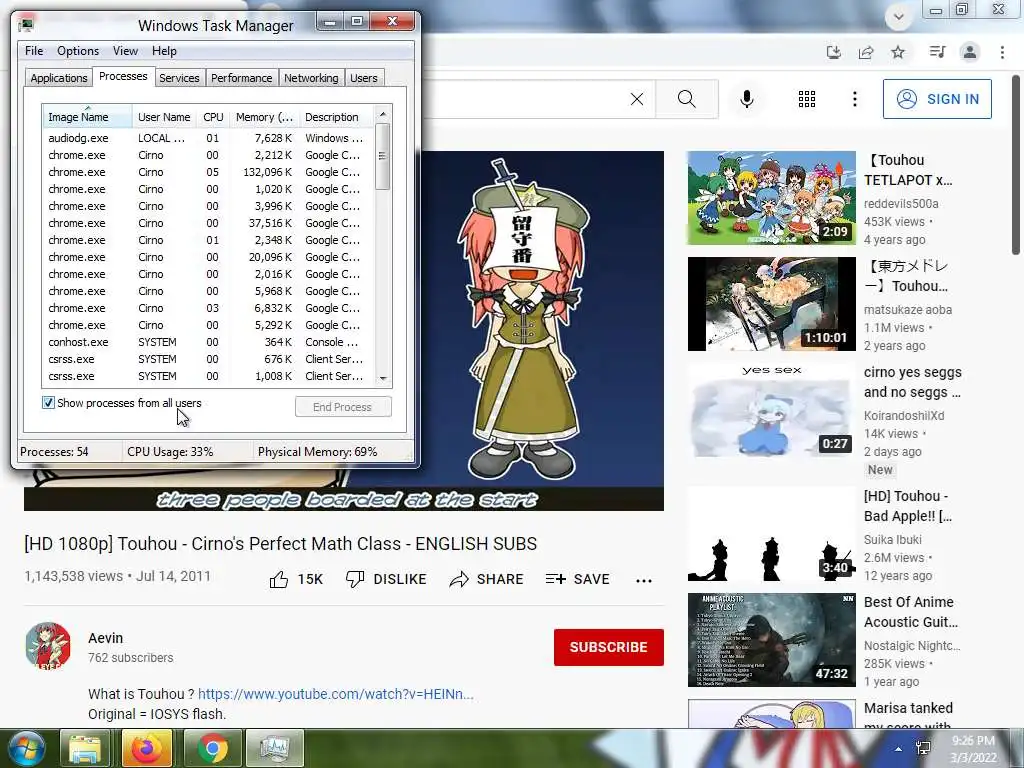Viewport: 1024px width, 768px height.
Task: Open the Options menu in Task Manager
Action: click(78, 51)
